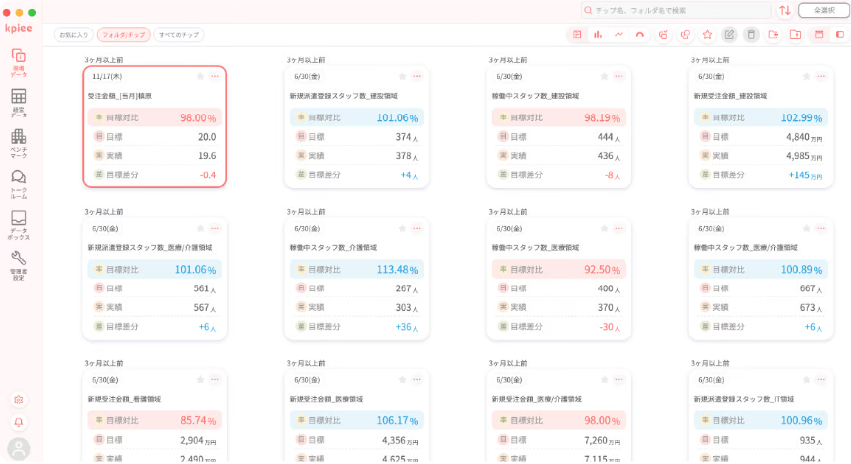
Task: Open the 稼働中スタッフ数_介護領域 card
Action: (357, 279)
